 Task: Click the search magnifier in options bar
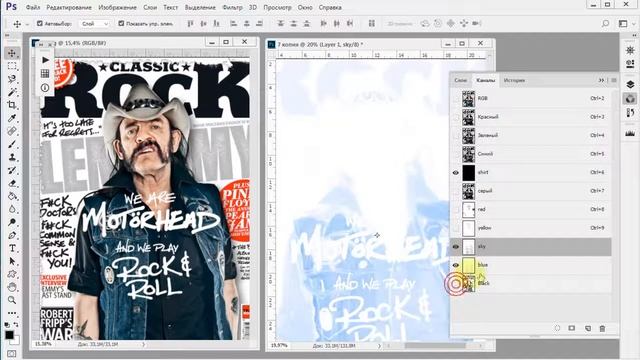pyautogui.click(x=605, y=24)
